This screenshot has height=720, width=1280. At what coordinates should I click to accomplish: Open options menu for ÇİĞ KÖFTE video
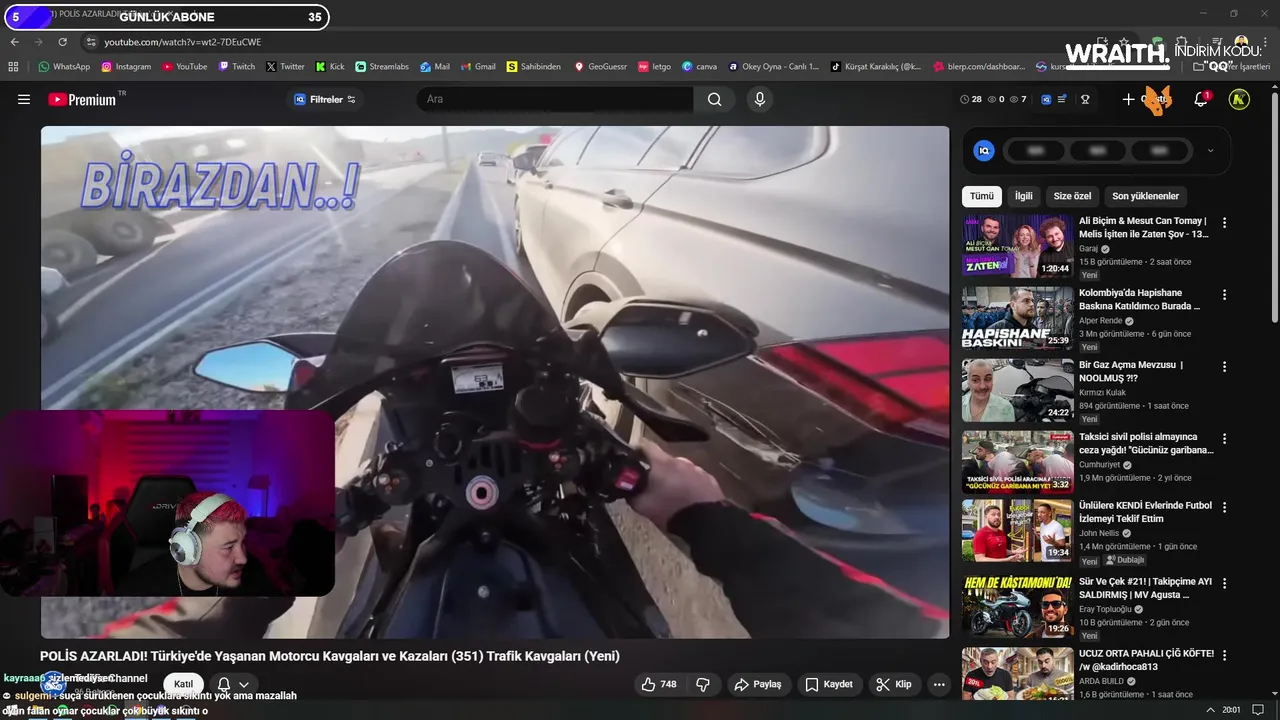(1224, 655)
